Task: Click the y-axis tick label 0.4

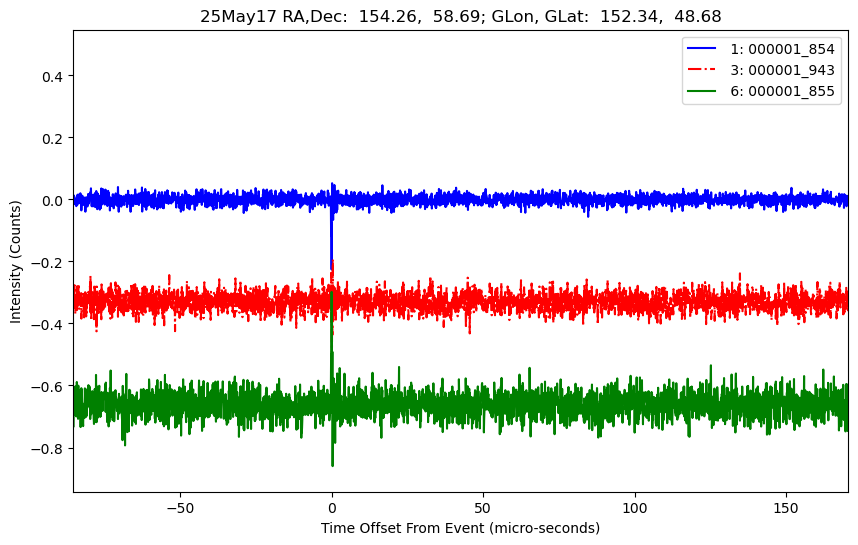Action: (x=53, y=76)
